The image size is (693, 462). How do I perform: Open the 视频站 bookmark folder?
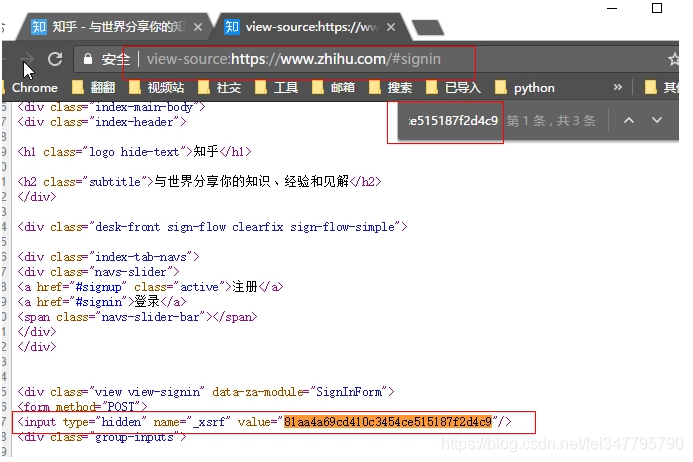157,88
